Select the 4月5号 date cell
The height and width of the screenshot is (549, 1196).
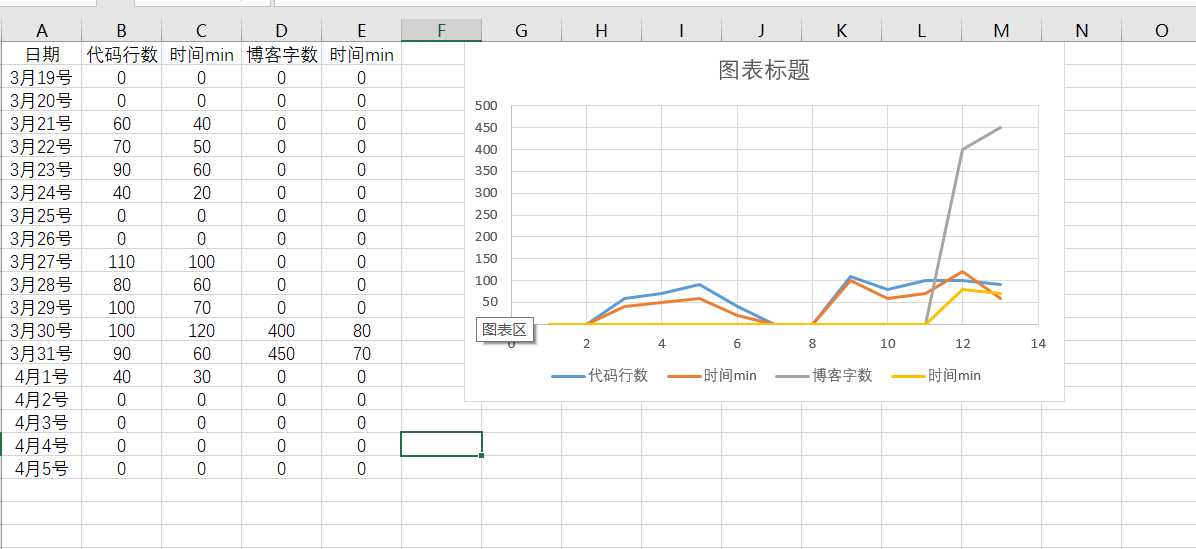point(41,468)
